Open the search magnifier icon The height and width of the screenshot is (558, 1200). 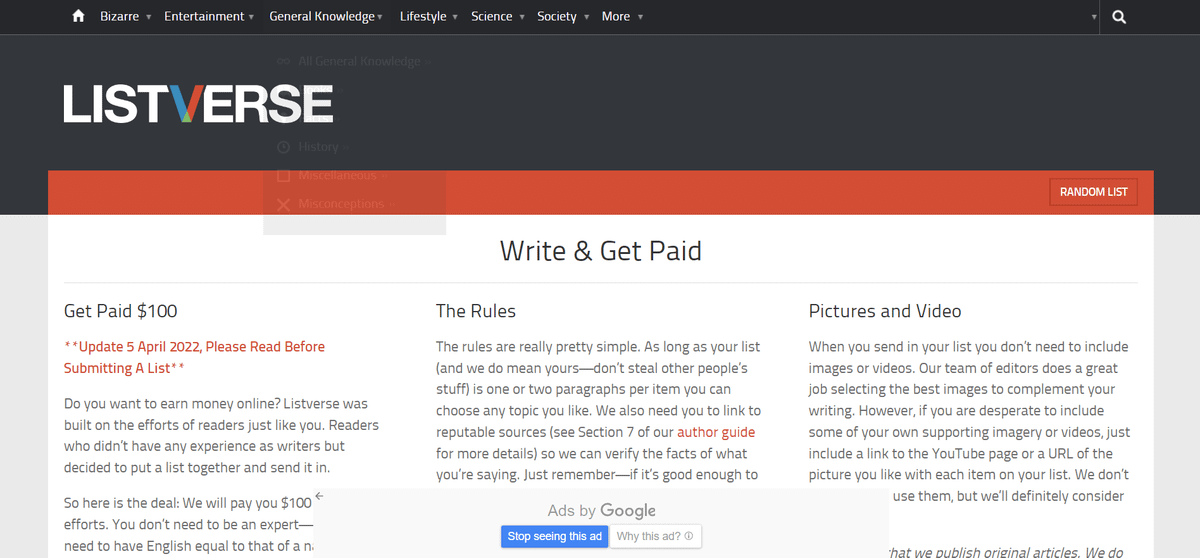(1119, 17)
